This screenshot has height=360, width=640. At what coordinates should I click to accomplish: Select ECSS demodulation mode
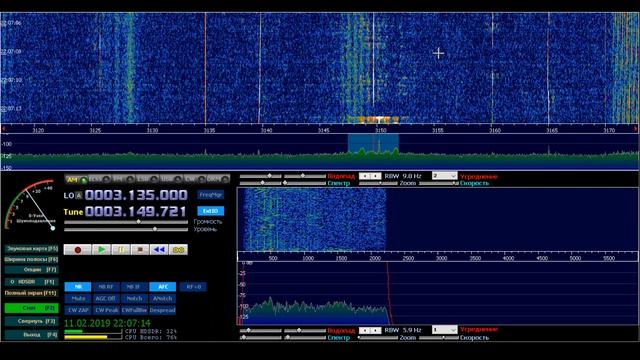pos(100,179)
